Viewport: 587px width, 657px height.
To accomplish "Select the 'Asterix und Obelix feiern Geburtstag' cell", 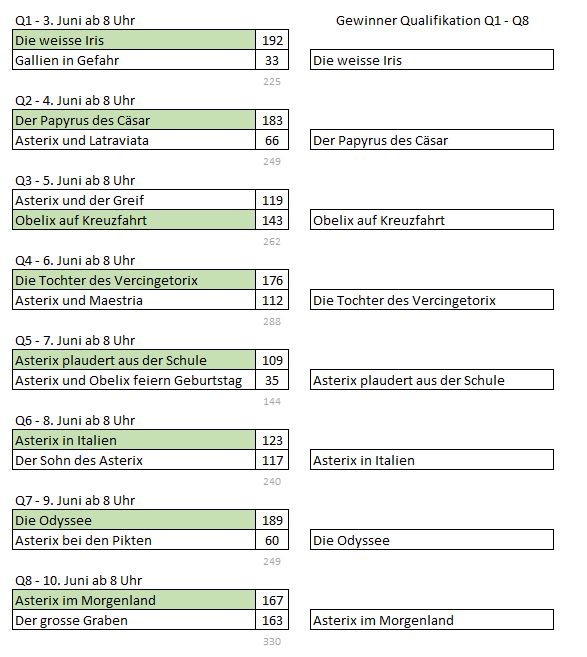I will (134, 380).
